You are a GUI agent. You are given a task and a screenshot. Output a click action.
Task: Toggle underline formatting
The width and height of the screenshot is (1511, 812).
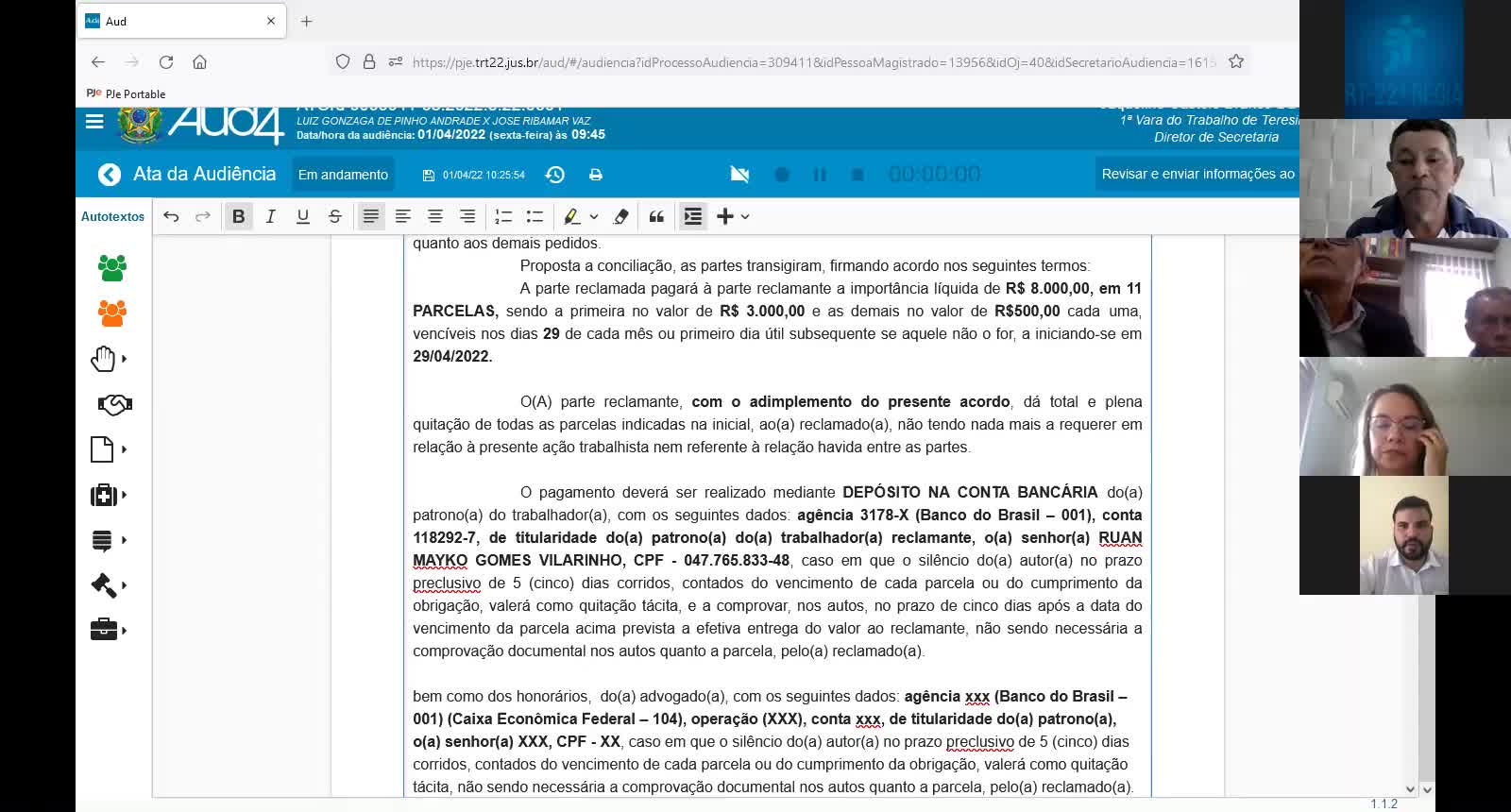pos(302,216)
